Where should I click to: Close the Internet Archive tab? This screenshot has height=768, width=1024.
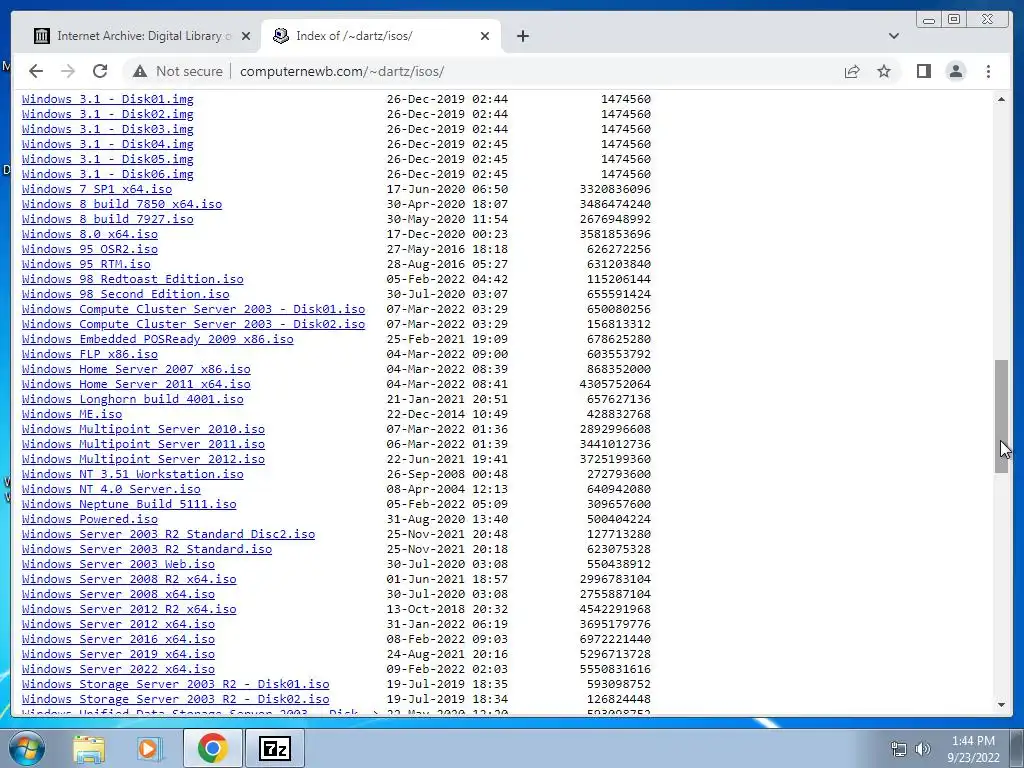coord(246,36)
